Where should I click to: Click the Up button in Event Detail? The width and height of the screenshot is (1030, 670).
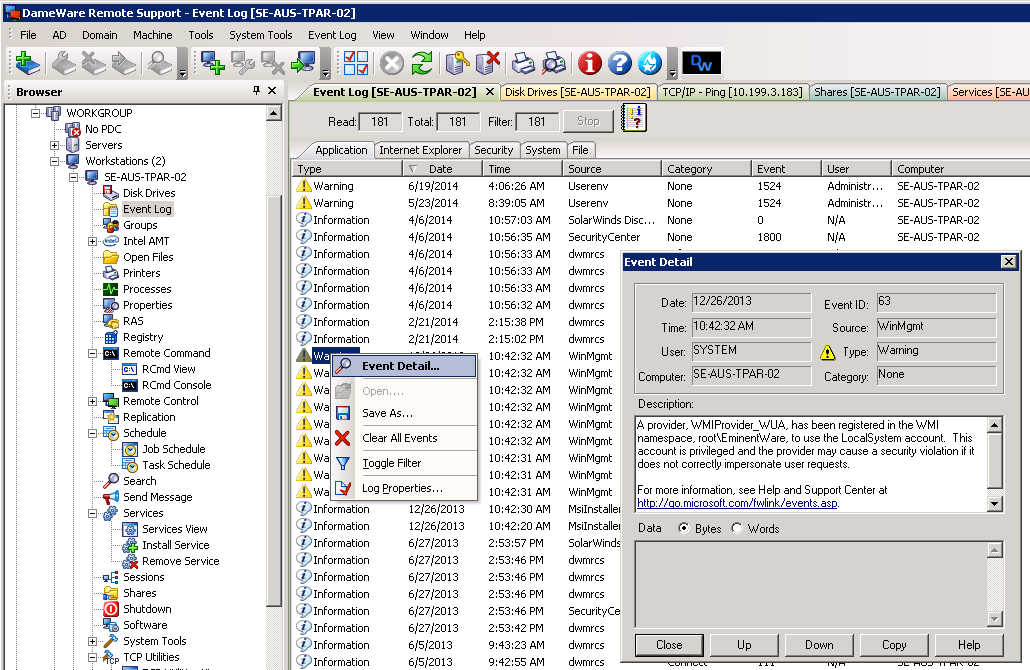point(744,645)
